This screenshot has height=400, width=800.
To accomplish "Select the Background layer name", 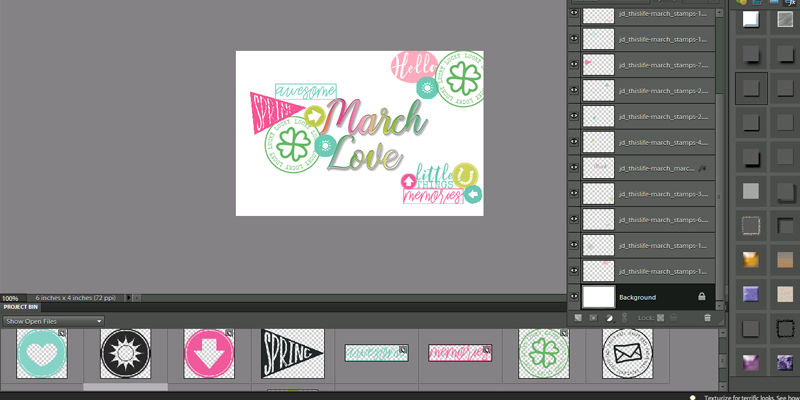I will [637, 297].
